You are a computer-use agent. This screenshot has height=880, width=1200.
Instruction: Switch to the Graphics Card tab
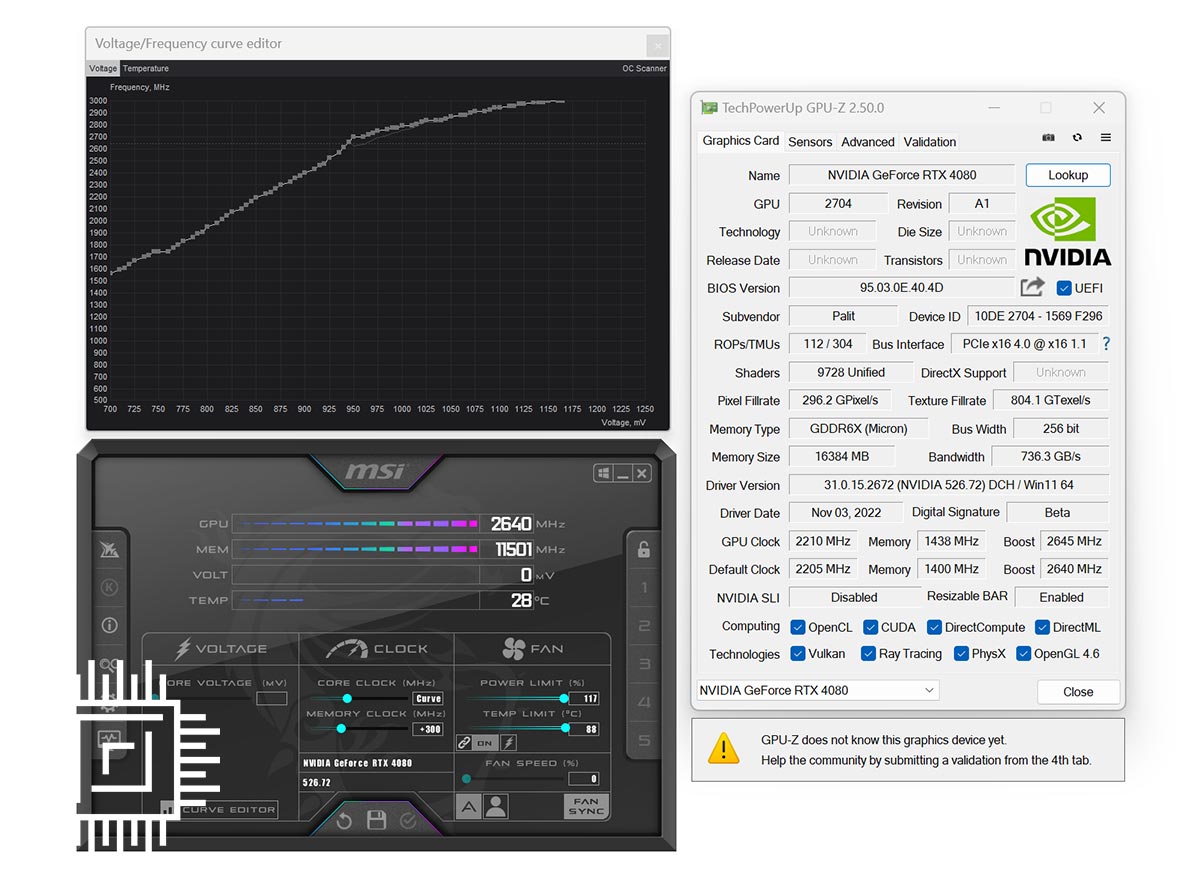click(740, 141)
